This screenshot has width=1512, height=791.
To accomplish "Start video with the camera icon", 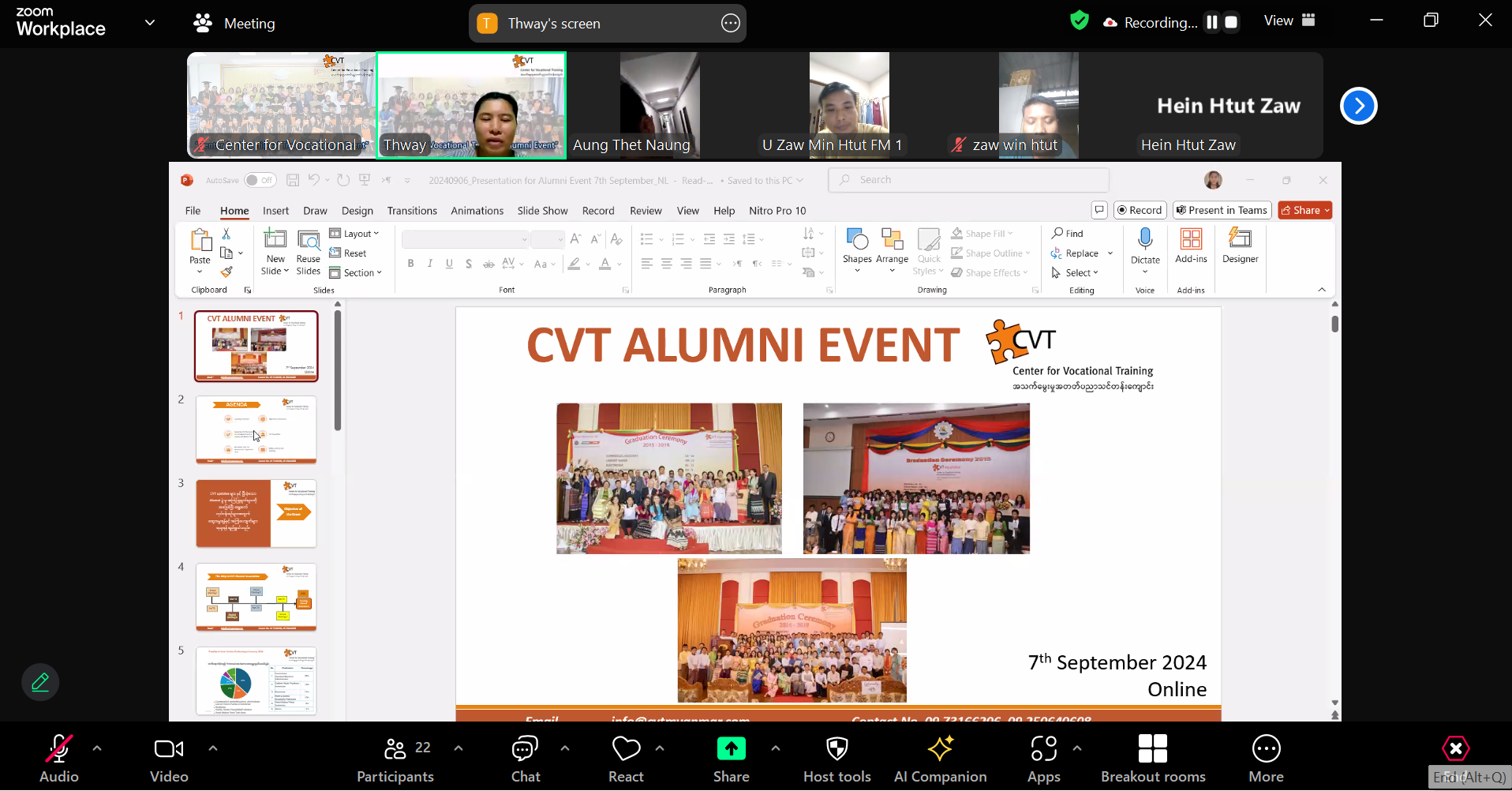I will coord(169,748).
